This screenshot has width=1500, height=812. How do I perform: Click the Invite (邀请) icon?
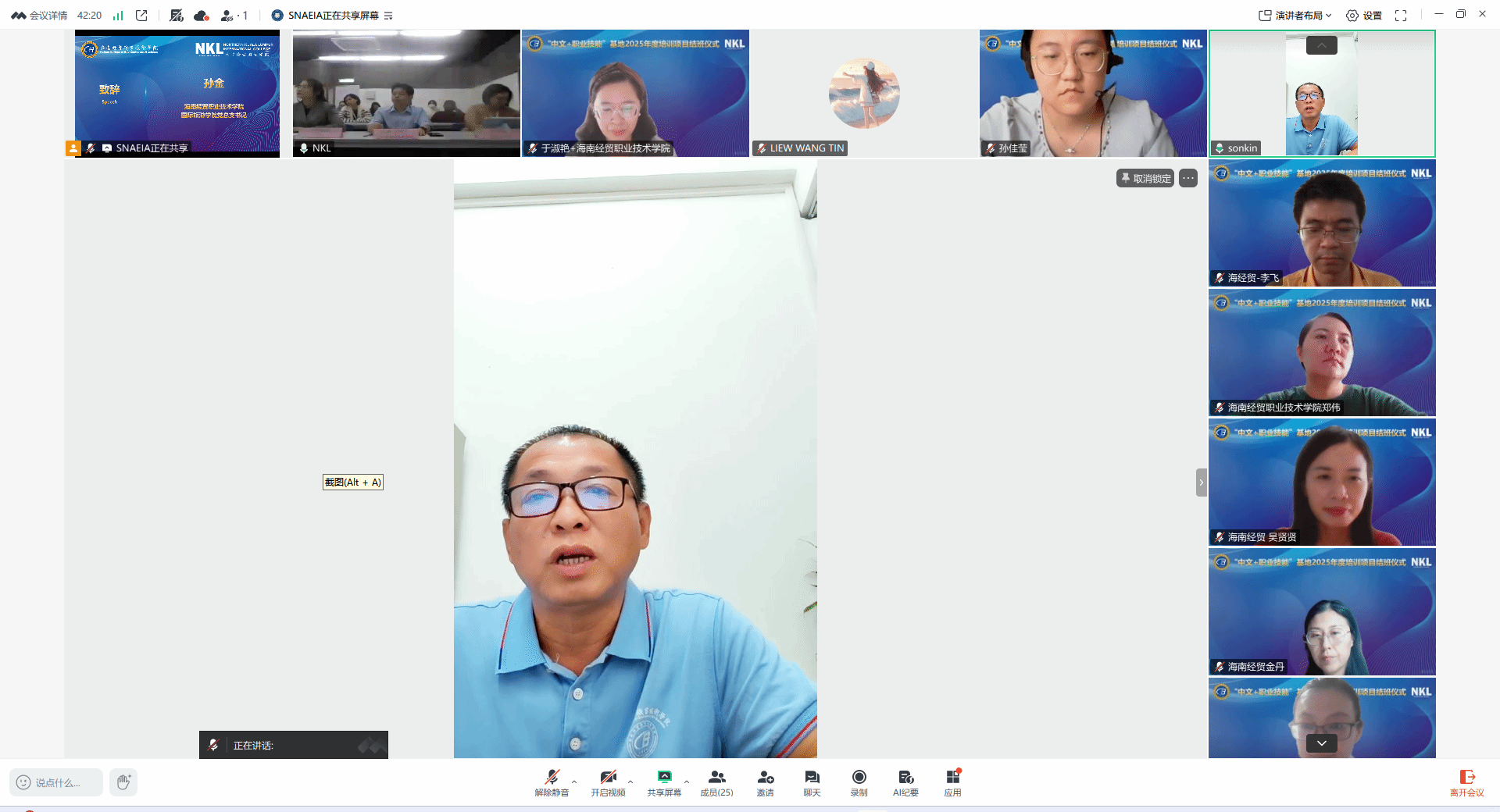click(765, 782)
